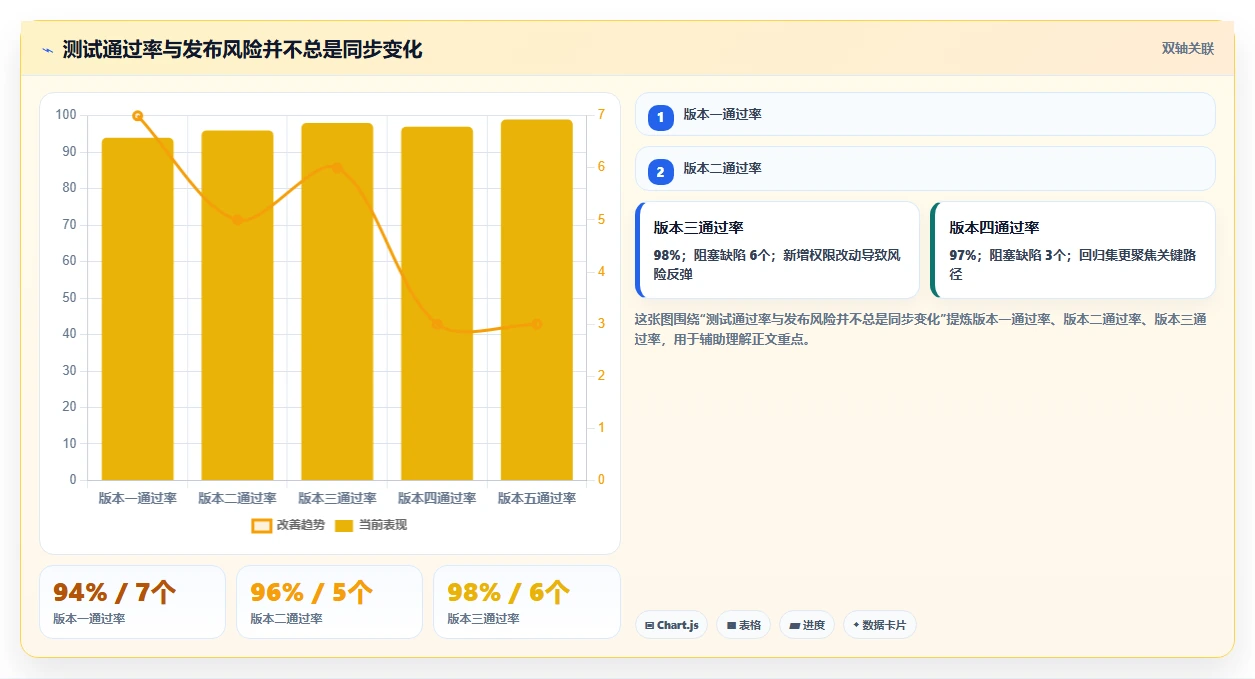The image size is (1255, 679).
Task: Click the sparkle icon in 数据卡片 tag
Action: click(856, 626)
